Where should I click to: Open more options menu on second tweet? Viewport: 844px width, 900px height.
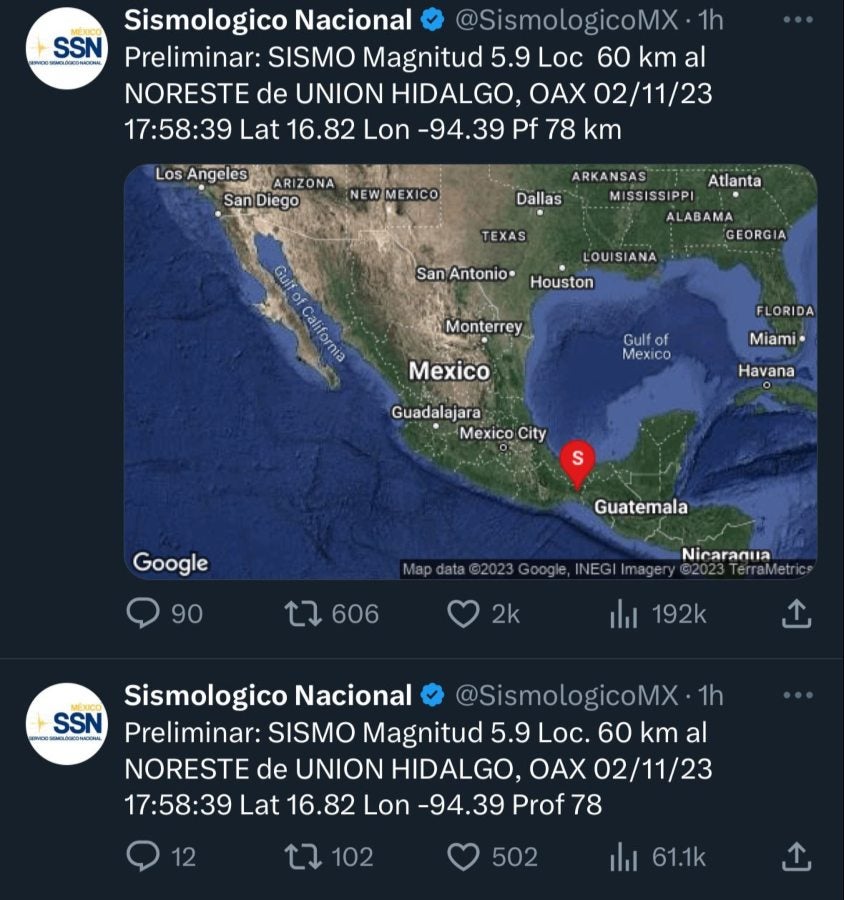pyautogui.click(x=797, y=695)
